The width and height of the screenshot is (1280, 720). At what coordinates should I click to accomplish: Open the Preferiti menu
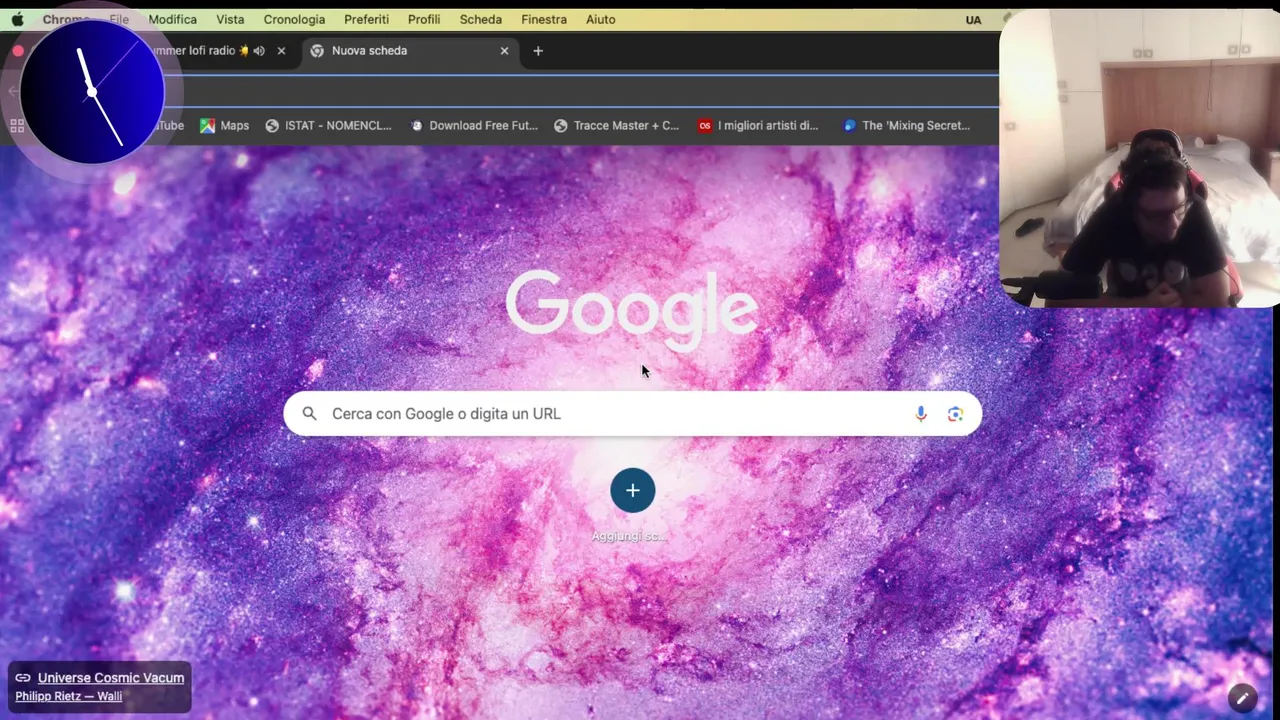click(366, 19)
